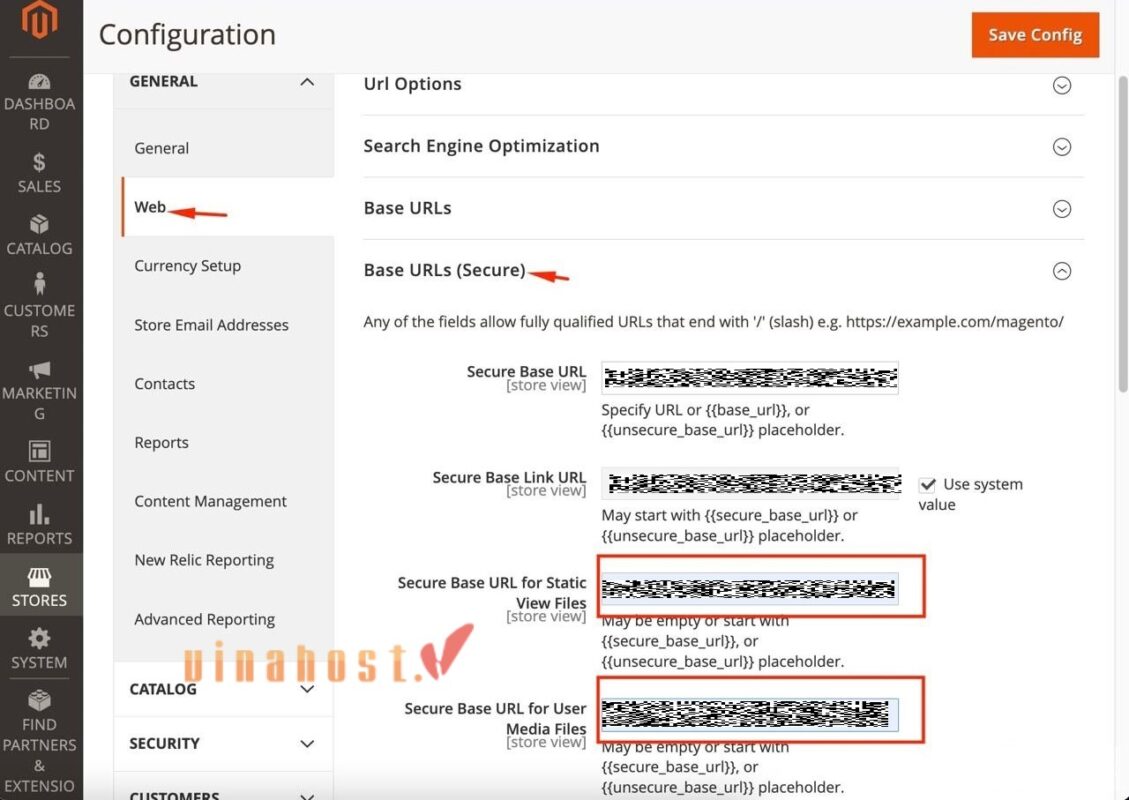This screenshot has height=800, width=1129.
Task: Open the Content layout icon
Action: point(40,451)
